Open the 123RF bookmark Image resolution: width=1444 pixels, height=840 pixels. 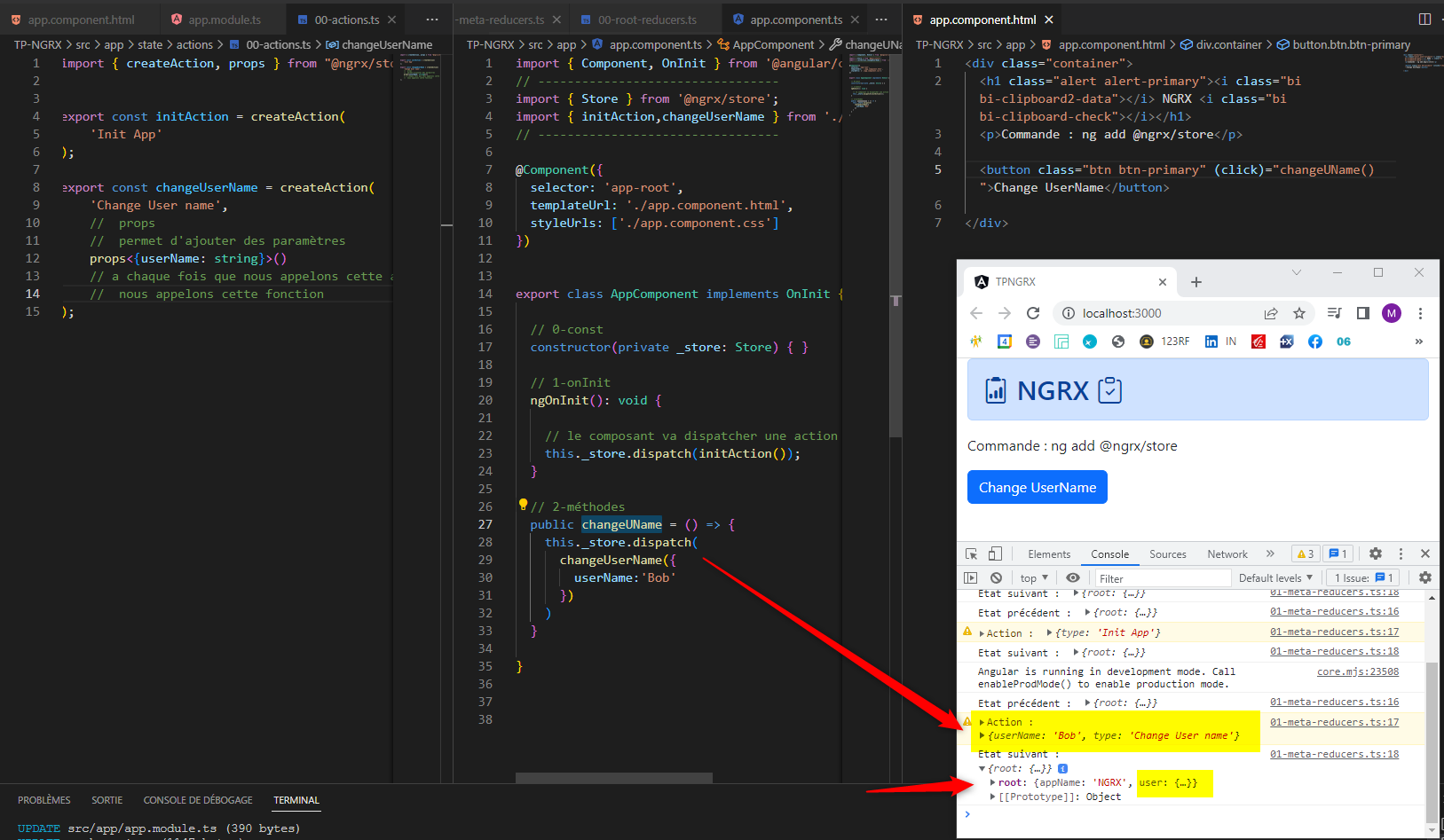(x=1164, y=341)
